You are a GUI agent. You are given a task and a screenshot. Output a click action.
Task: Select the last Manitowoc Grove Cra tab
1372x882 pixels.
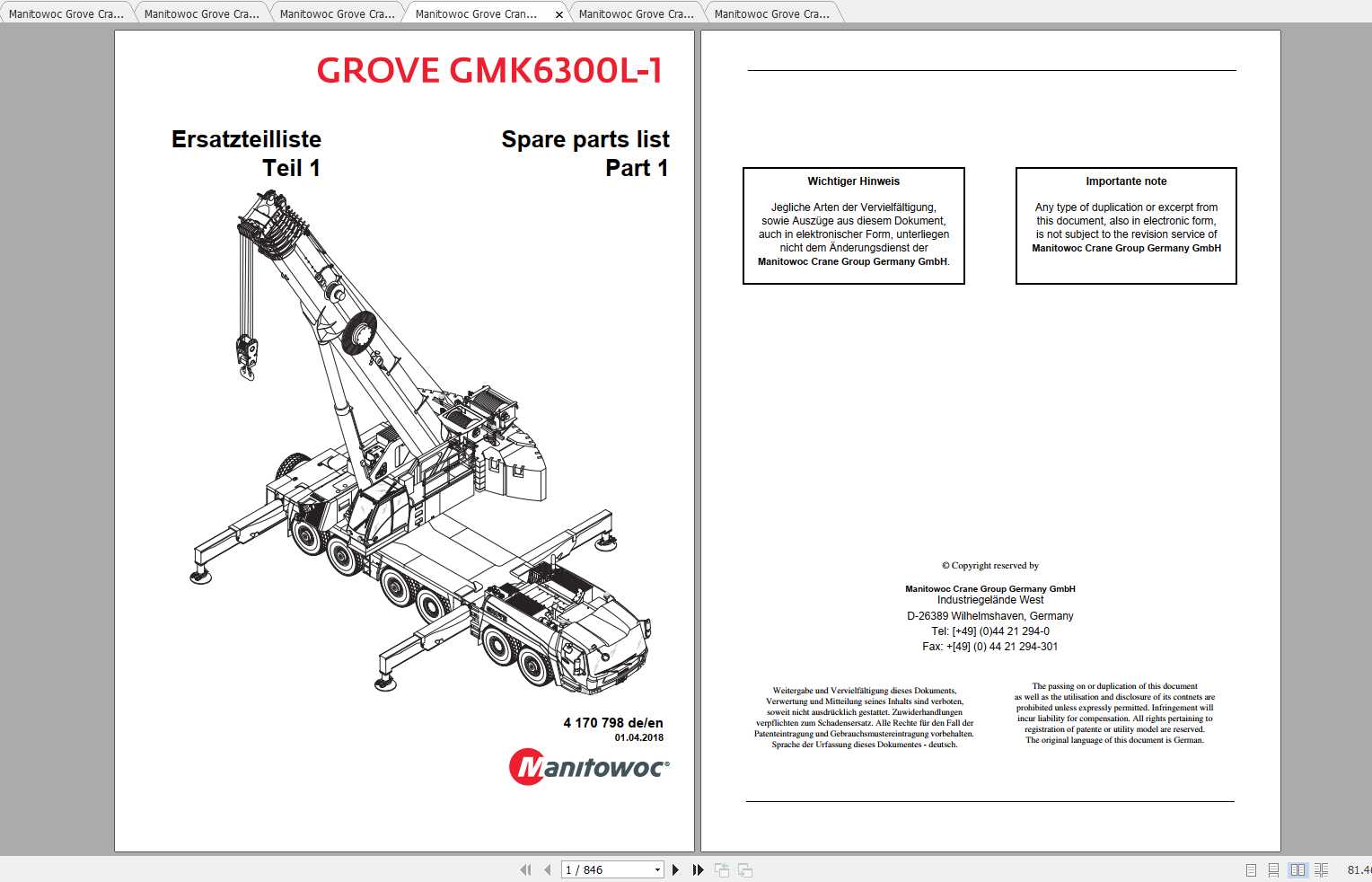(x=774, y=13)
